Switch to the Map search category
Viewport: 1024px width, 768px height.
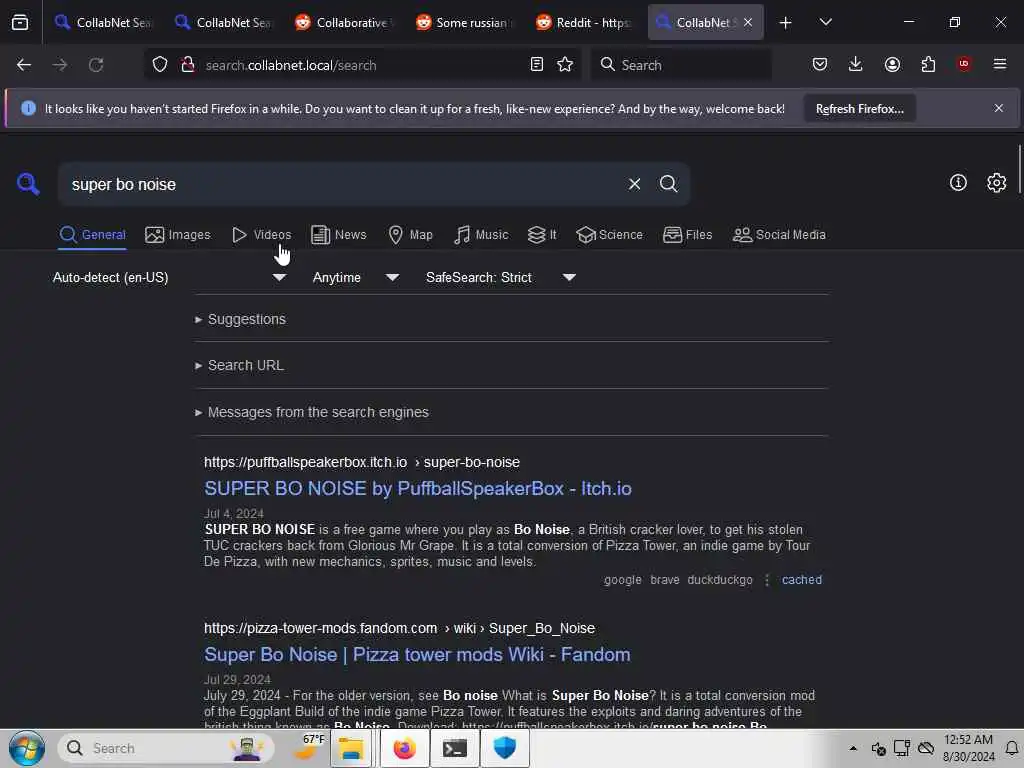pyautogui.click(x=410, y=234)
